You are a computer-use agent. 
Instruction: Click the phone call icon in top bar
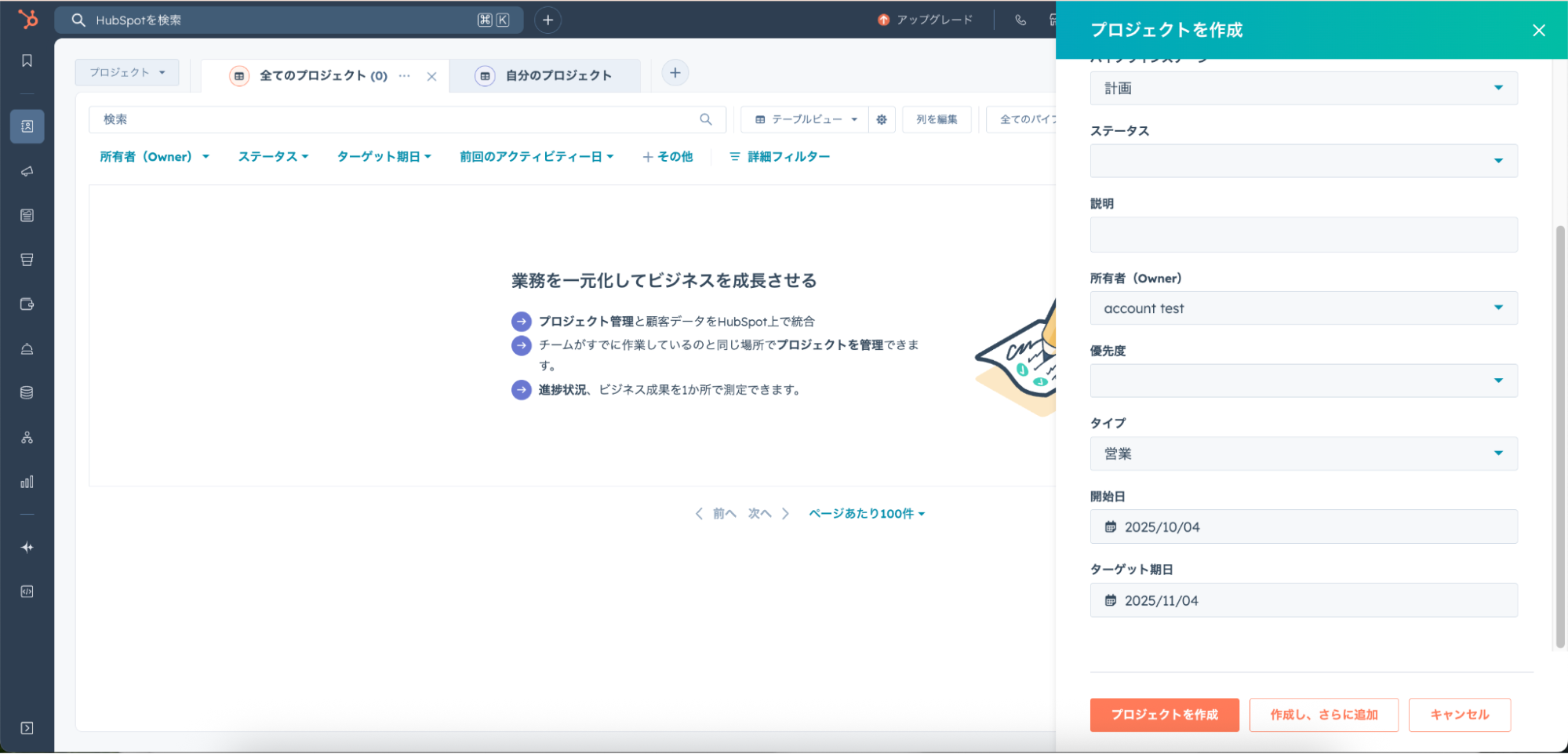point(1020,20)
